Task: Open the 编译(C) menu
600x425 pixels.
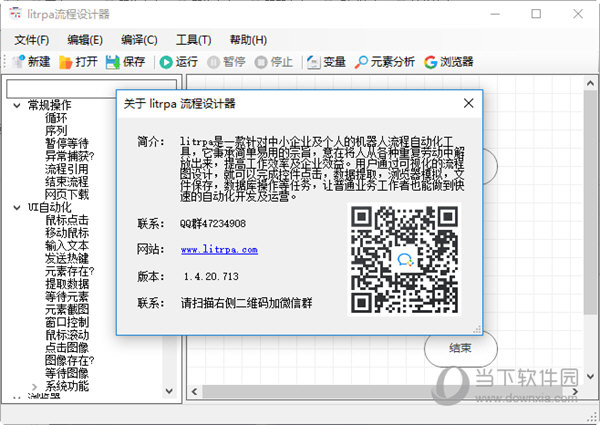Action: coord(139,40)
